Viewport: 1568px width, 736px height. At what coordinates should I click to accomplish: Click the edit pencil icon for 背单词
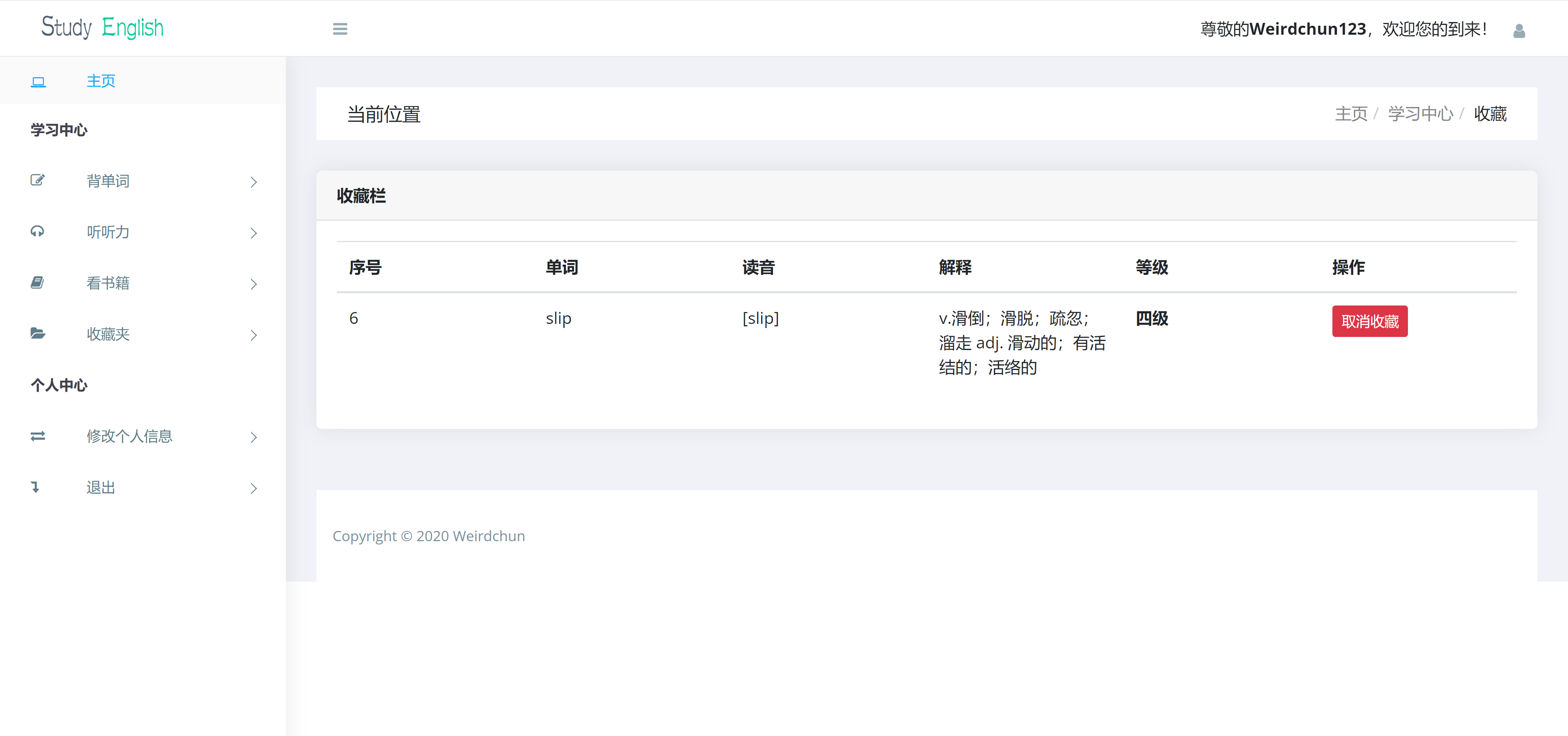[38, 180]
